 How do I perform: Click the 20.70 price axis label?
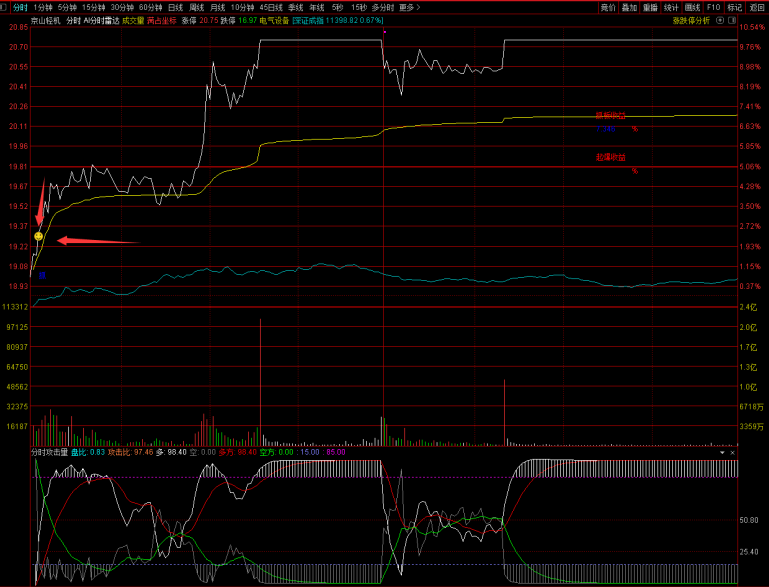[18, 47]
